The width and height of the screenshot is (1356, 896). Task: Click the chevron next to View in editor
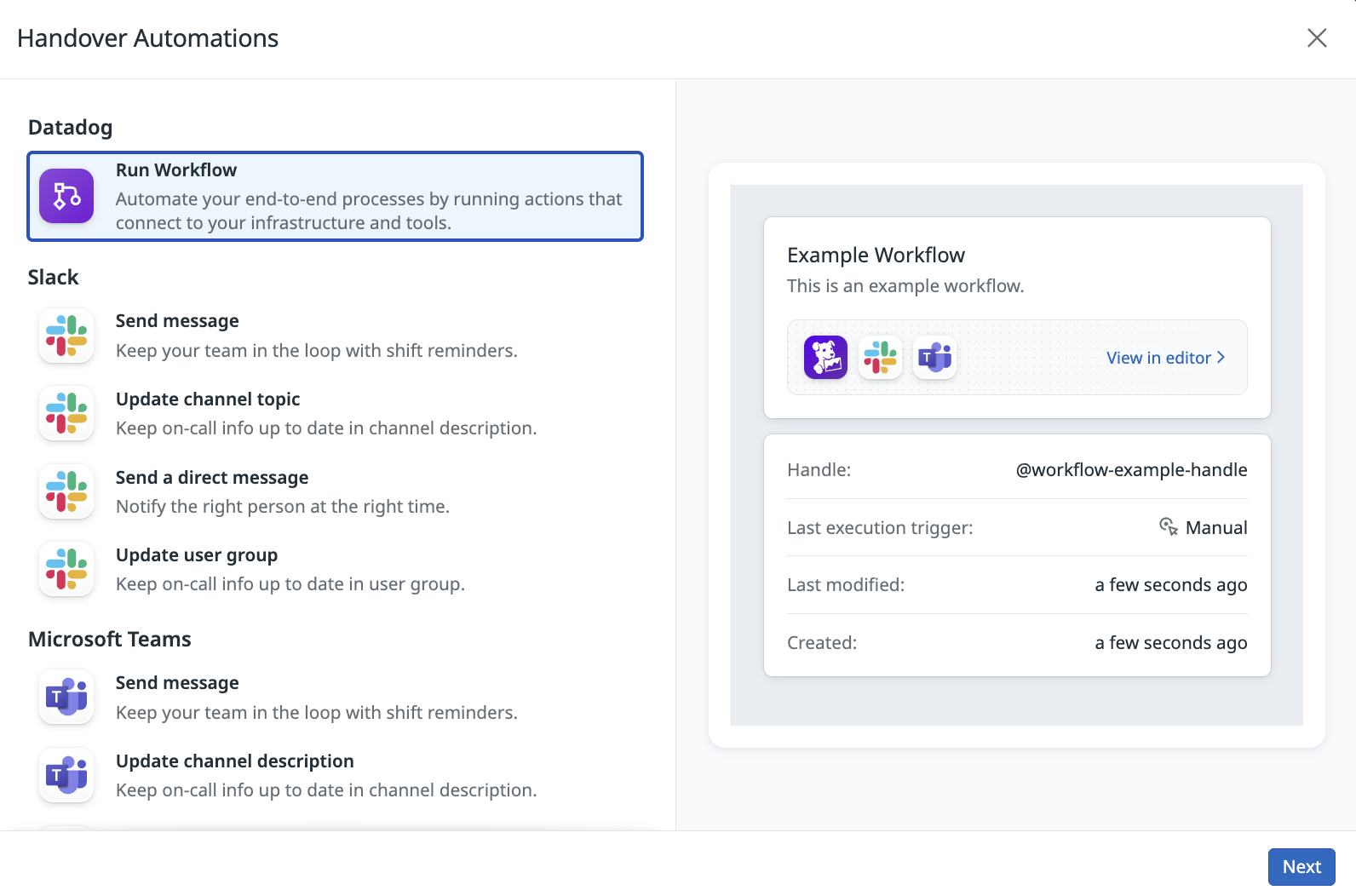click(1221, 358)
